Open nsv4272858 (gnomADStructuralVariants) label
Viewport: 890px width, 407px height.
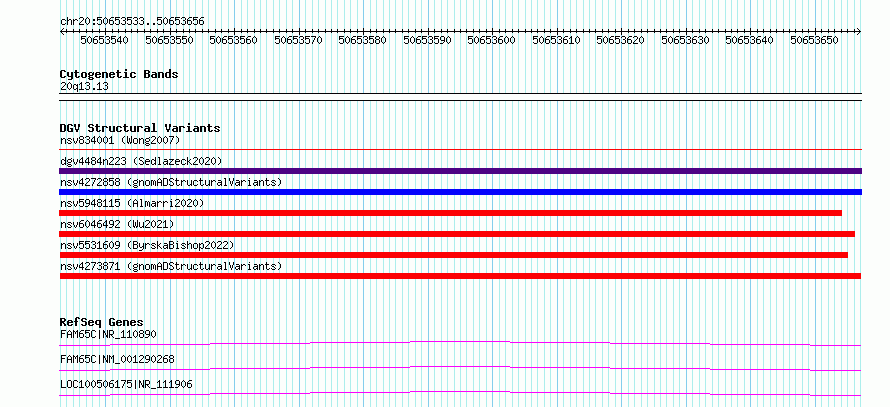171,182
